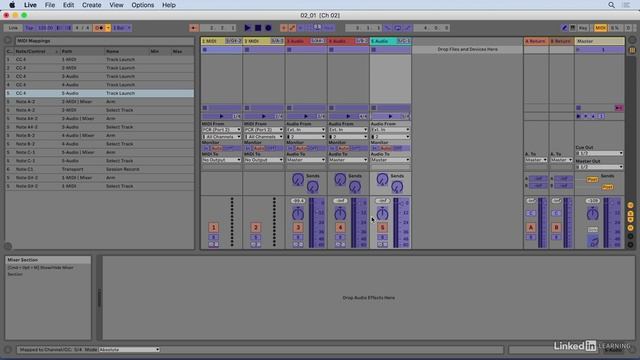Toggle computer MIDI keyboard icon
This screenshot has height=360, width=640.
(x=573, y=28)
